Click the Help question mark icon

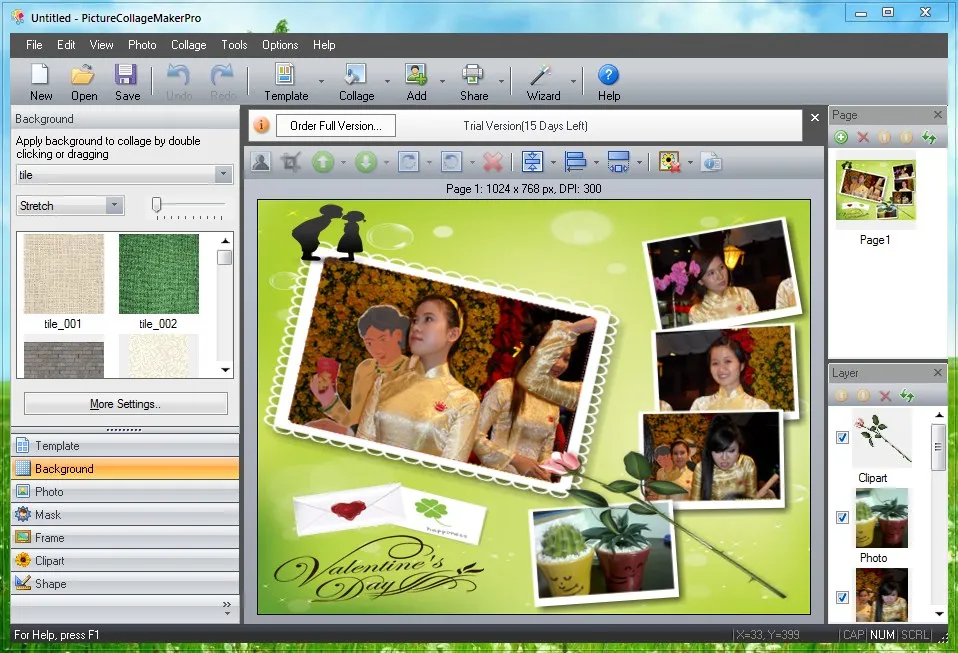(x=608, y=76)
